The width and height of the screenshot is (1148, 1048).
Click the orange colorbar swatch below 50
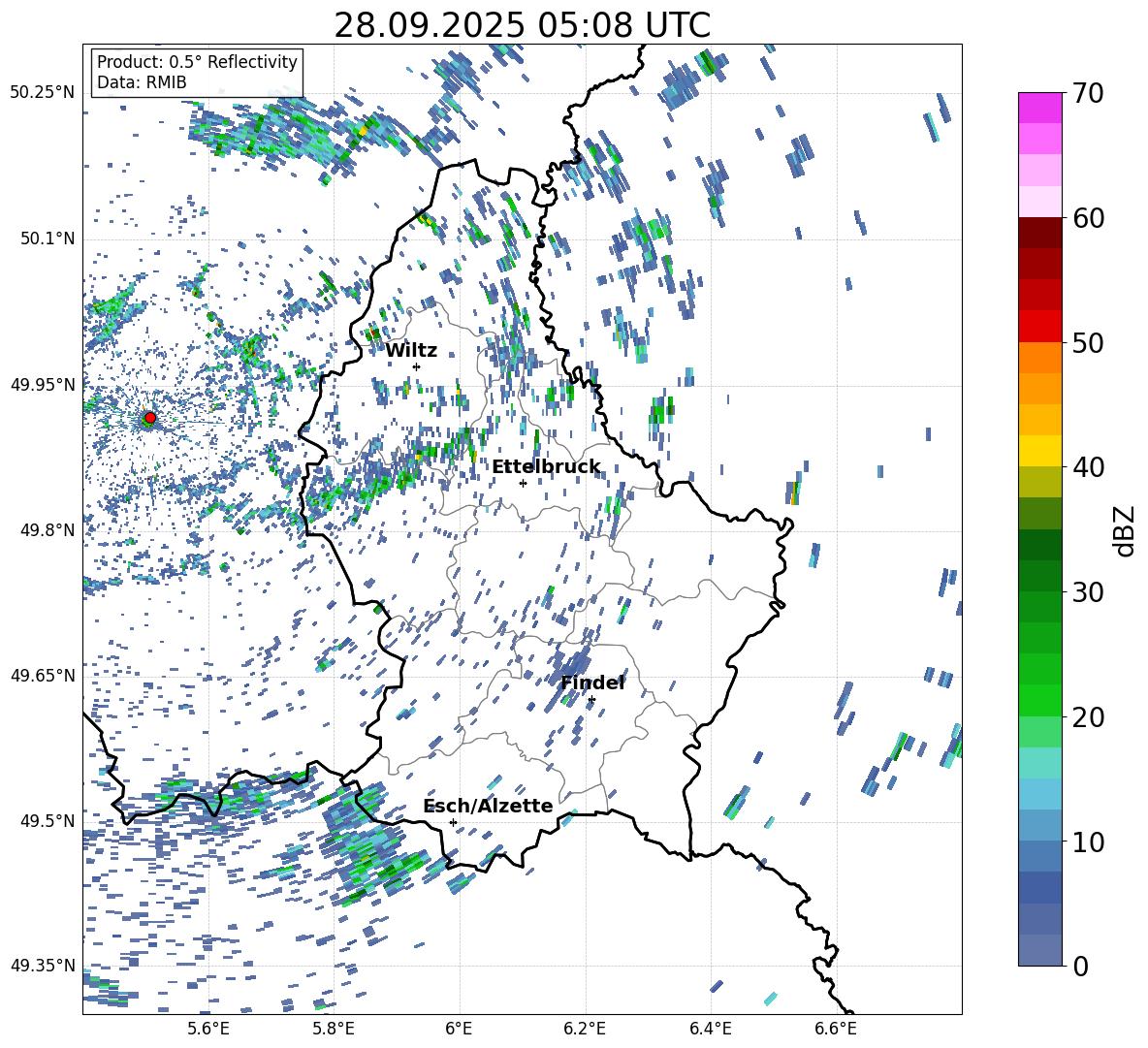click(x=1040, y=358)
